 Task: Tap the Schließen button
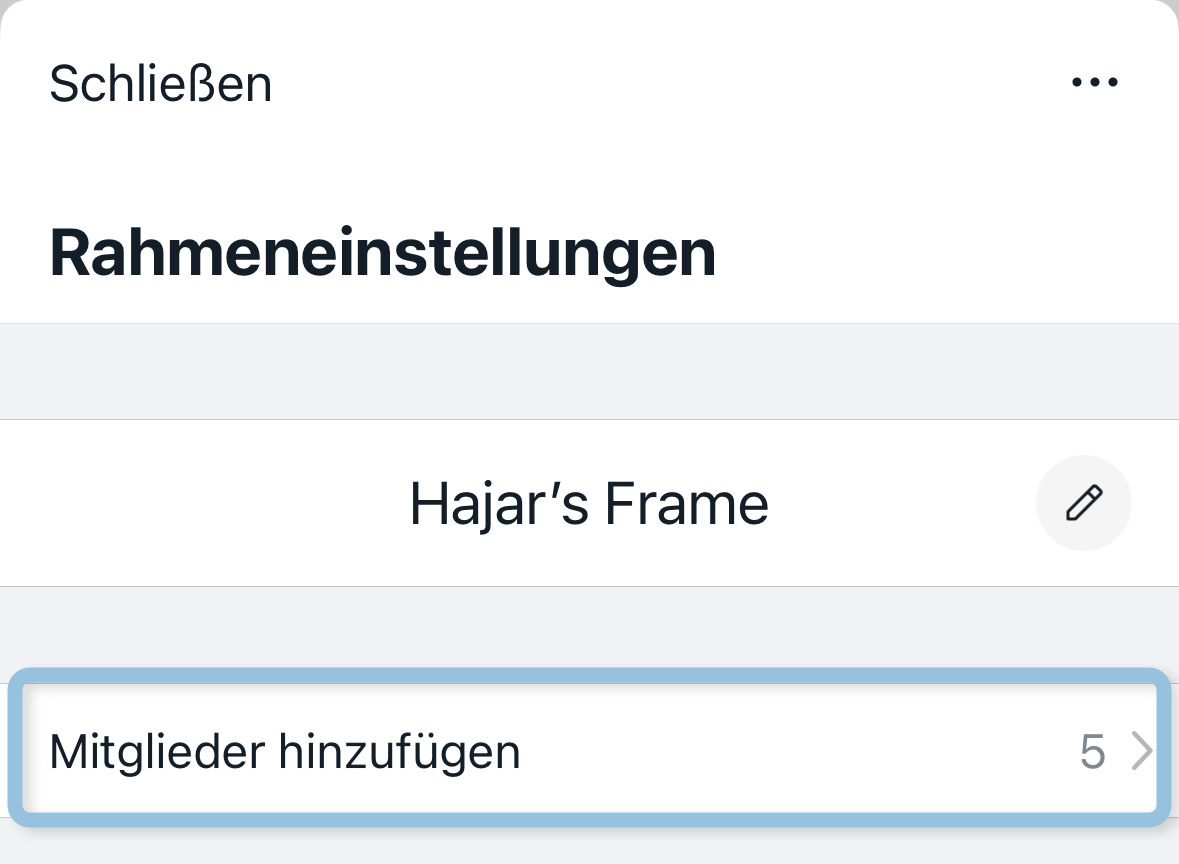161,84
